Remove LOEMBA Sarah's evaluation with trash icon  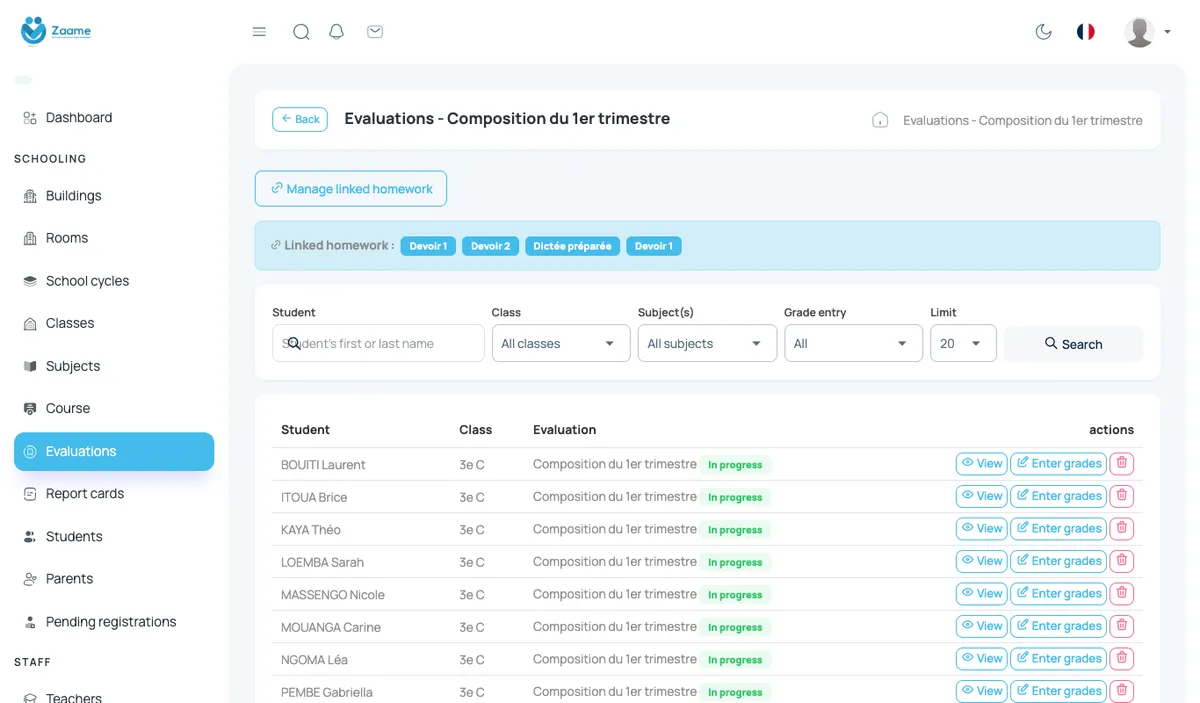tap(1122, 561)
